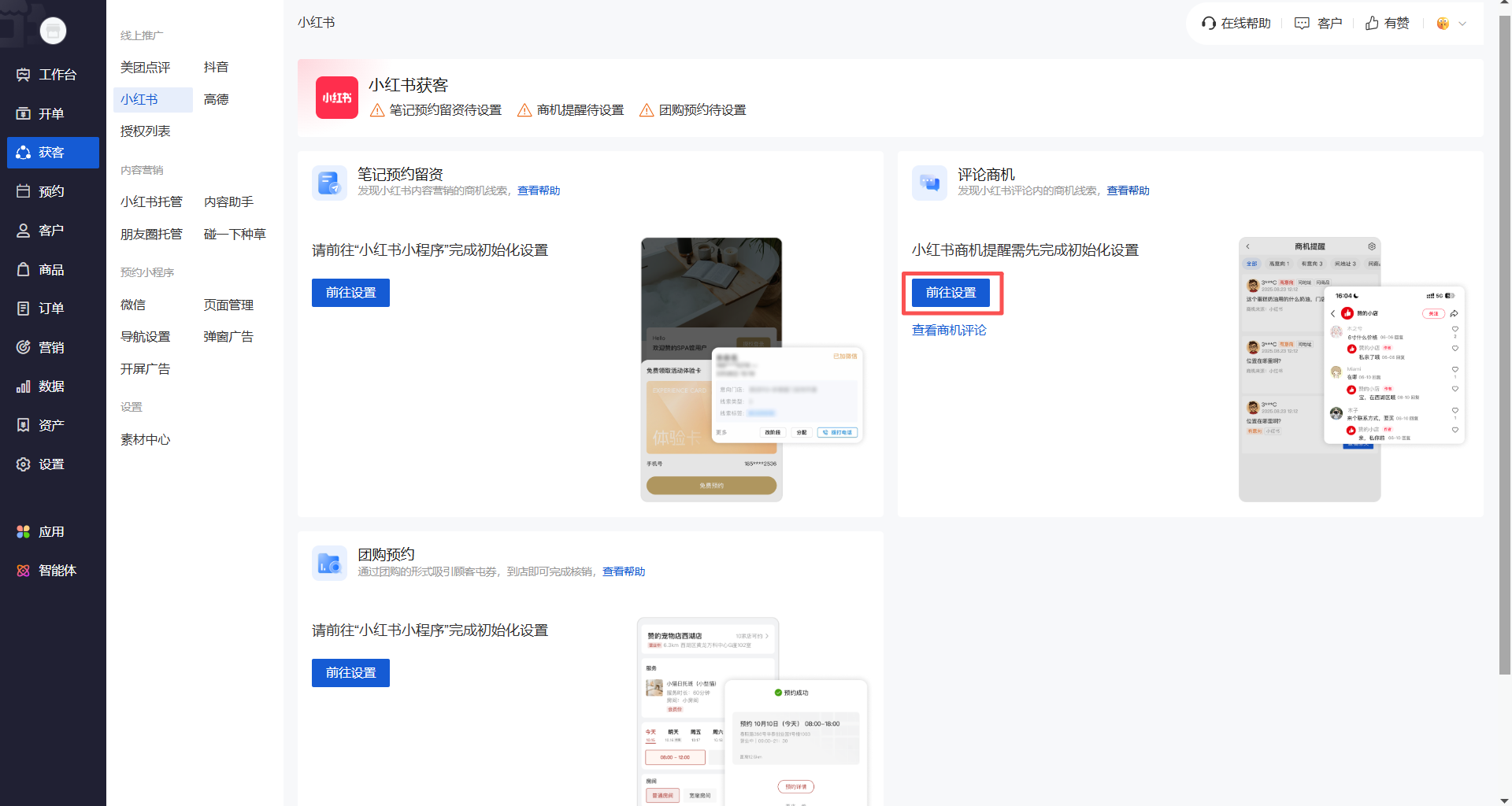Click the highlighted 前往设置 button
The height and width of the screenshot is (806, 1512).
point(951,292)
